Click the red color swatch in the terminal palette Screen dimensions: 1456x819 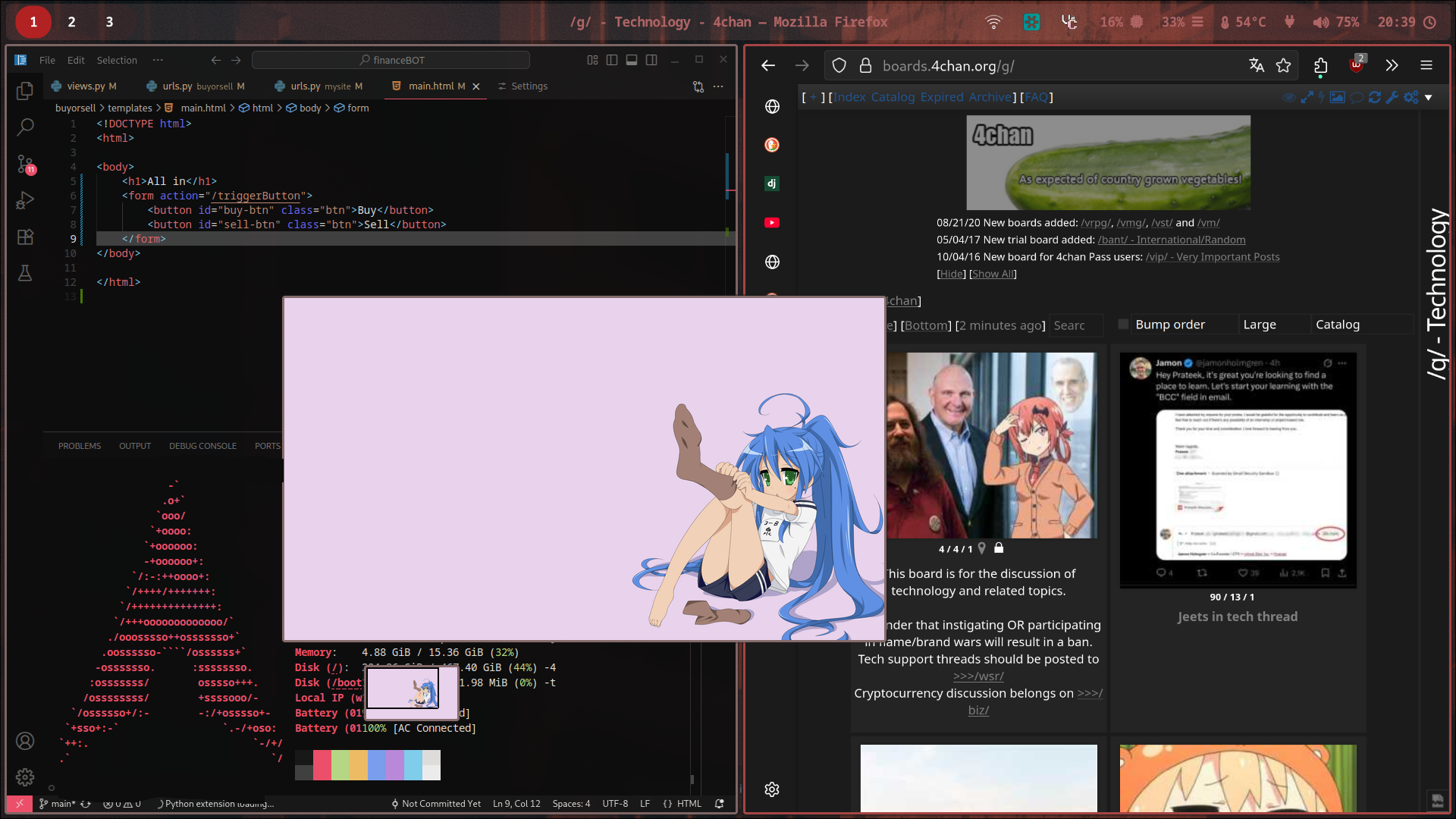pyautogui.click(x=322, y=765)
